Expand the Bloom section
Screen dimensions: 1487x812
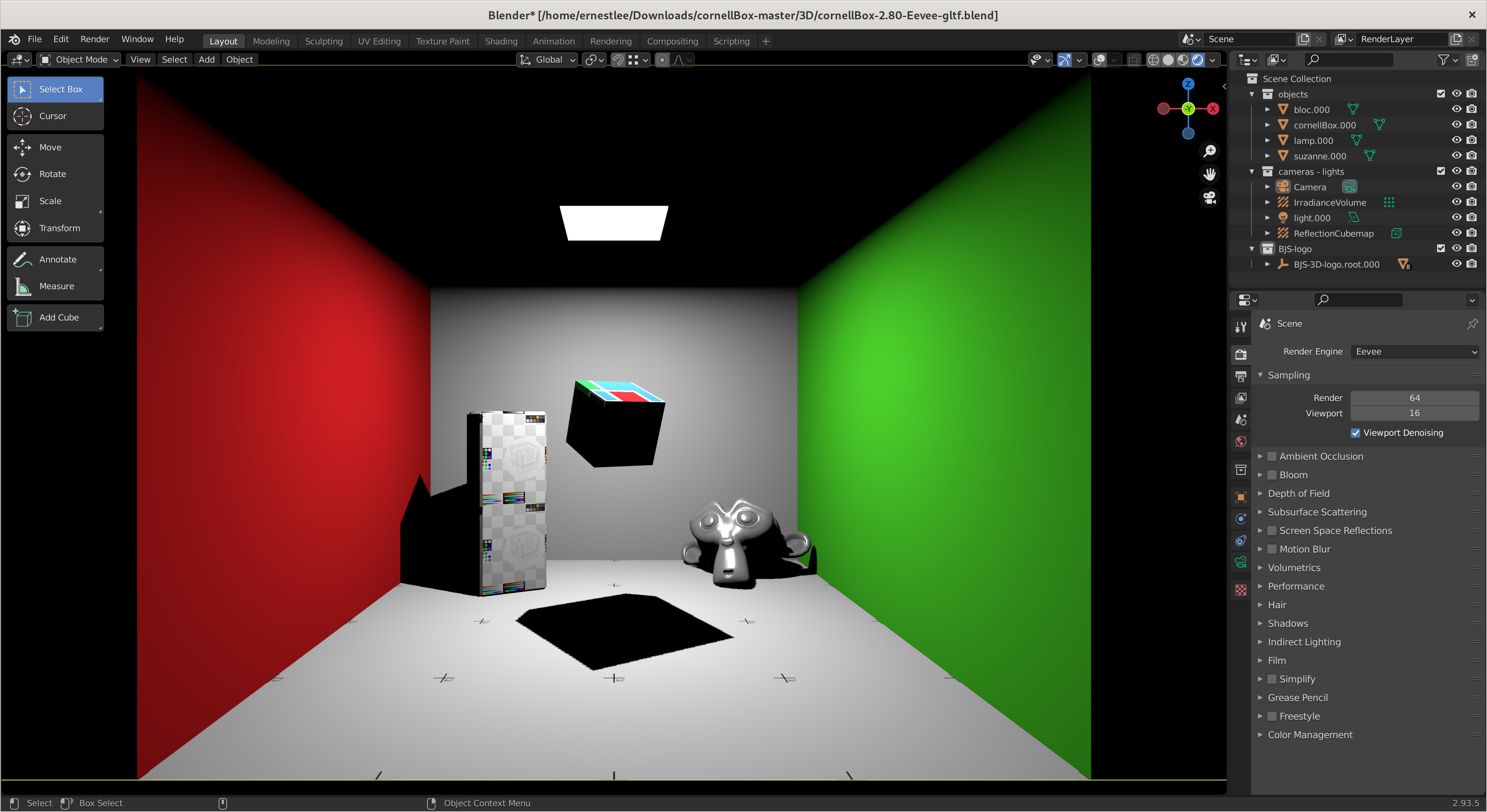coord(1261,475)
